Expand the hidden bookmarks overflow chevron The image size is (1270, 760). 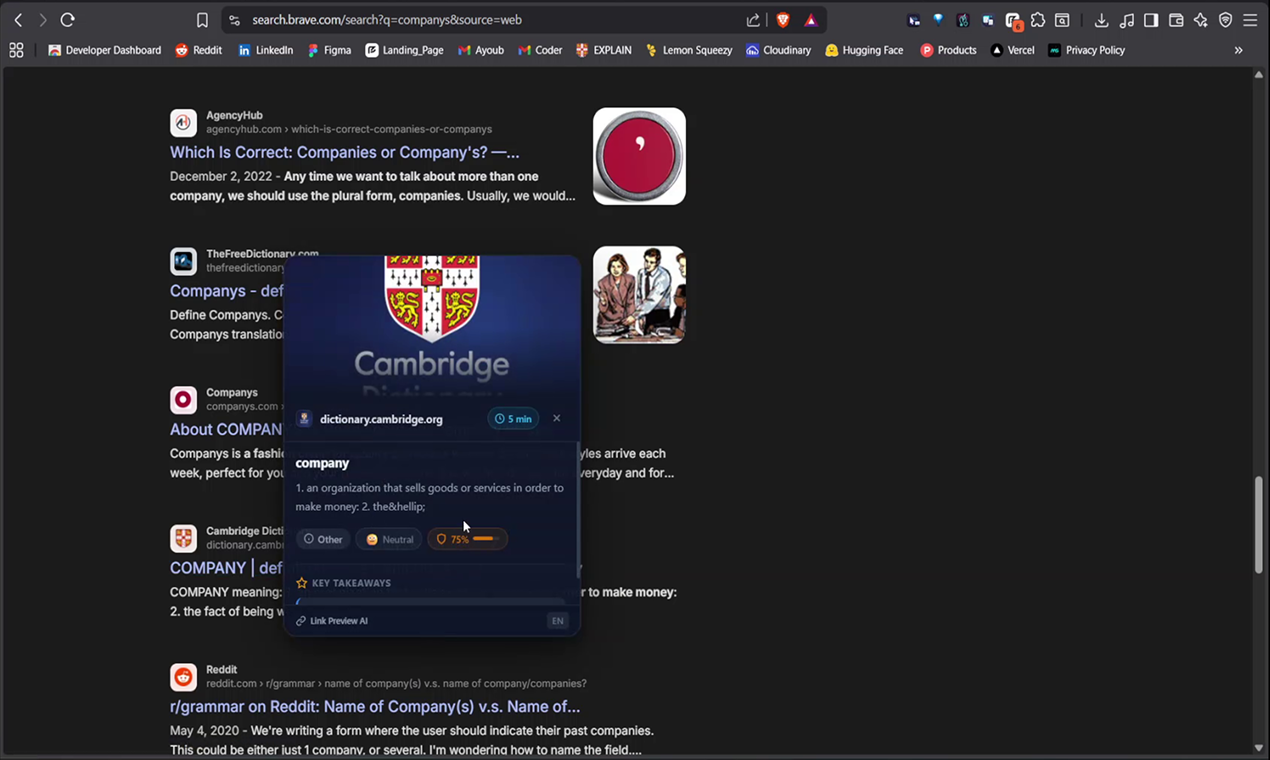click(1238, 50)
